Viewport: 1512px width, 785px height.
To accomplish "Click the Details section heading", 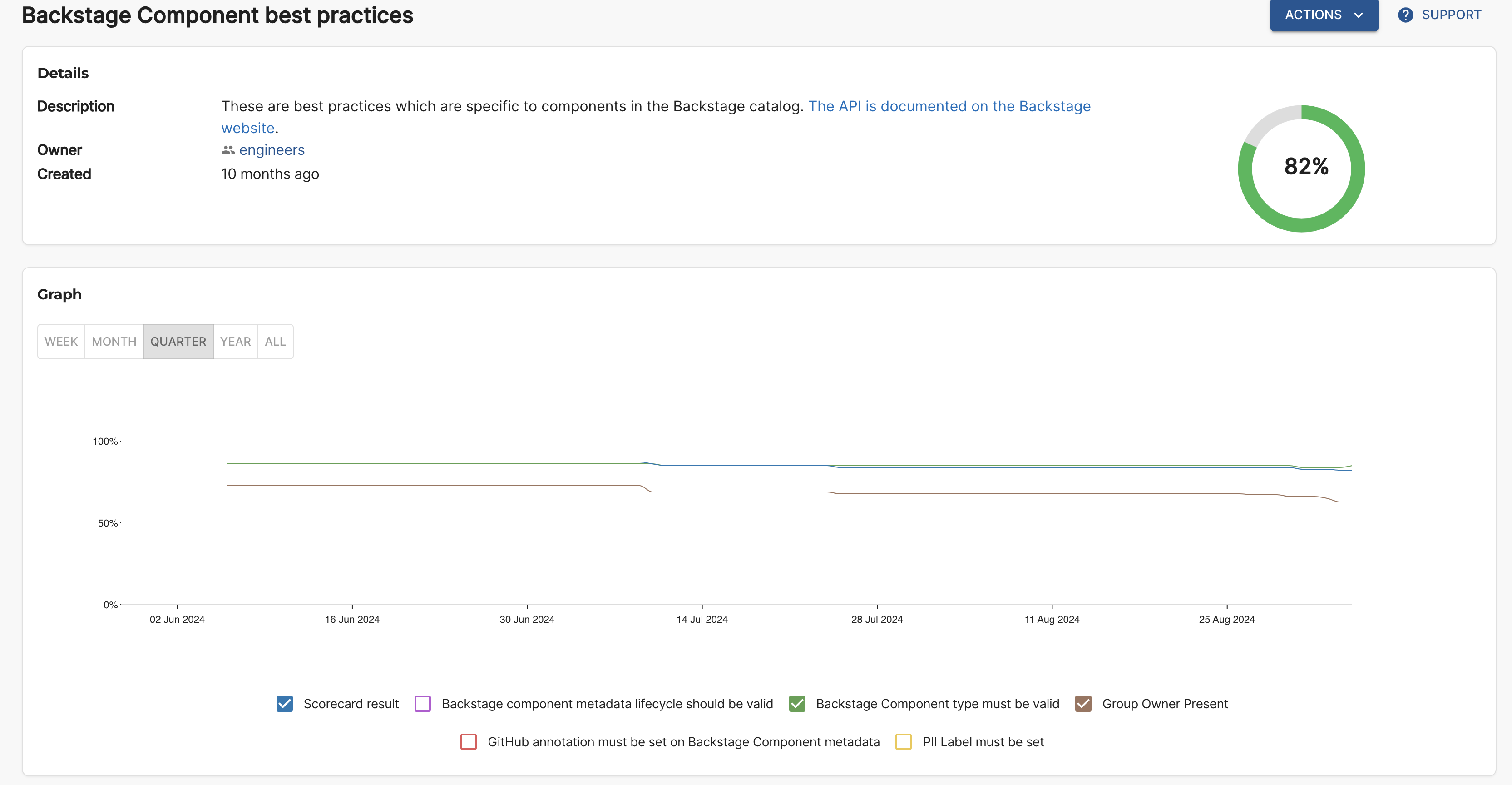I will tap(63, 73).
